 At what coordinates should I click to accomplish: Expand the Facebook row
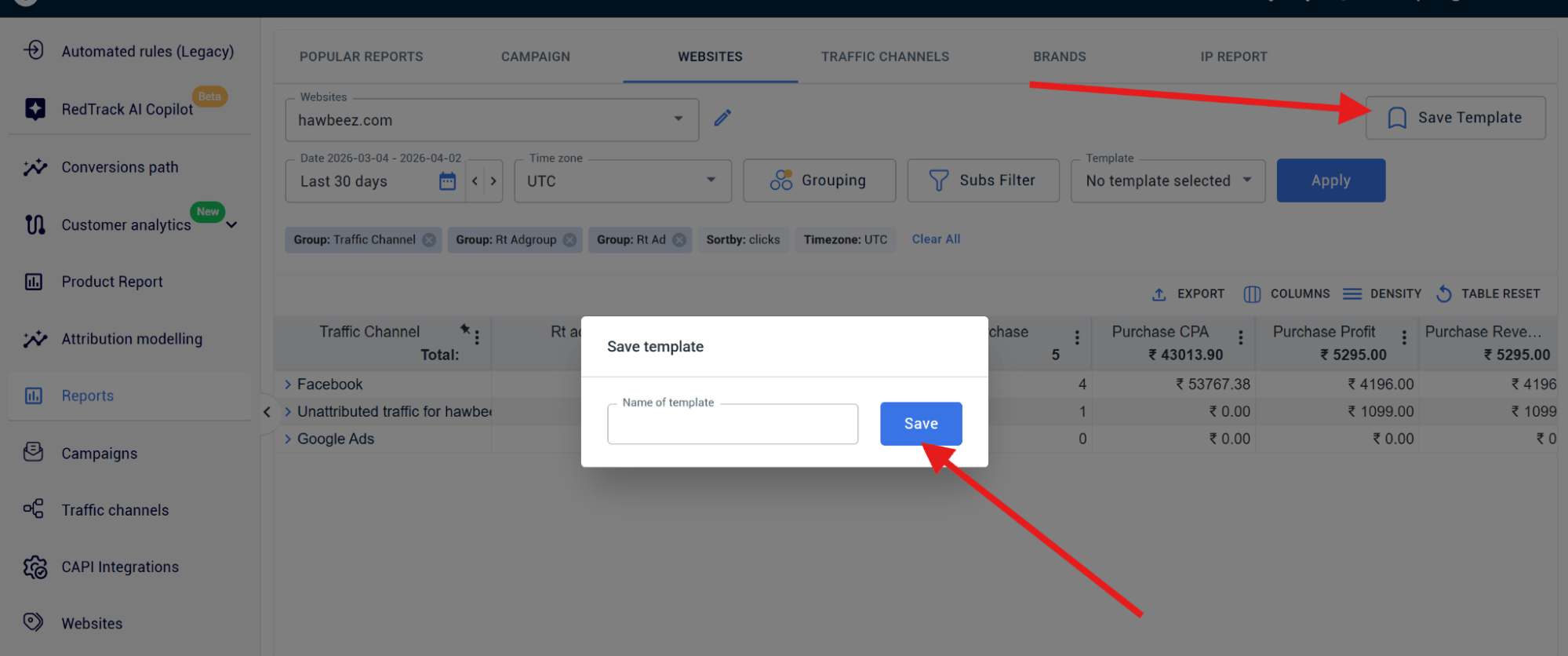point(288,384)
